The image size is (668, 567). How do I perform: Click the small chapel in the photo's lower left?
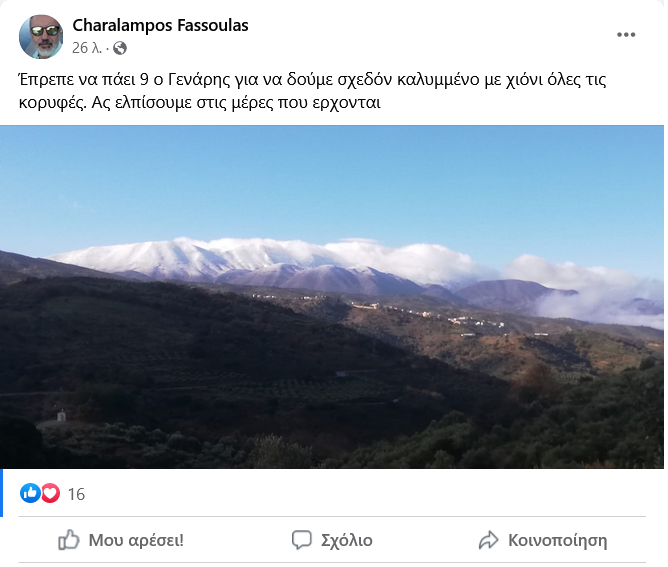pos(61,415)
